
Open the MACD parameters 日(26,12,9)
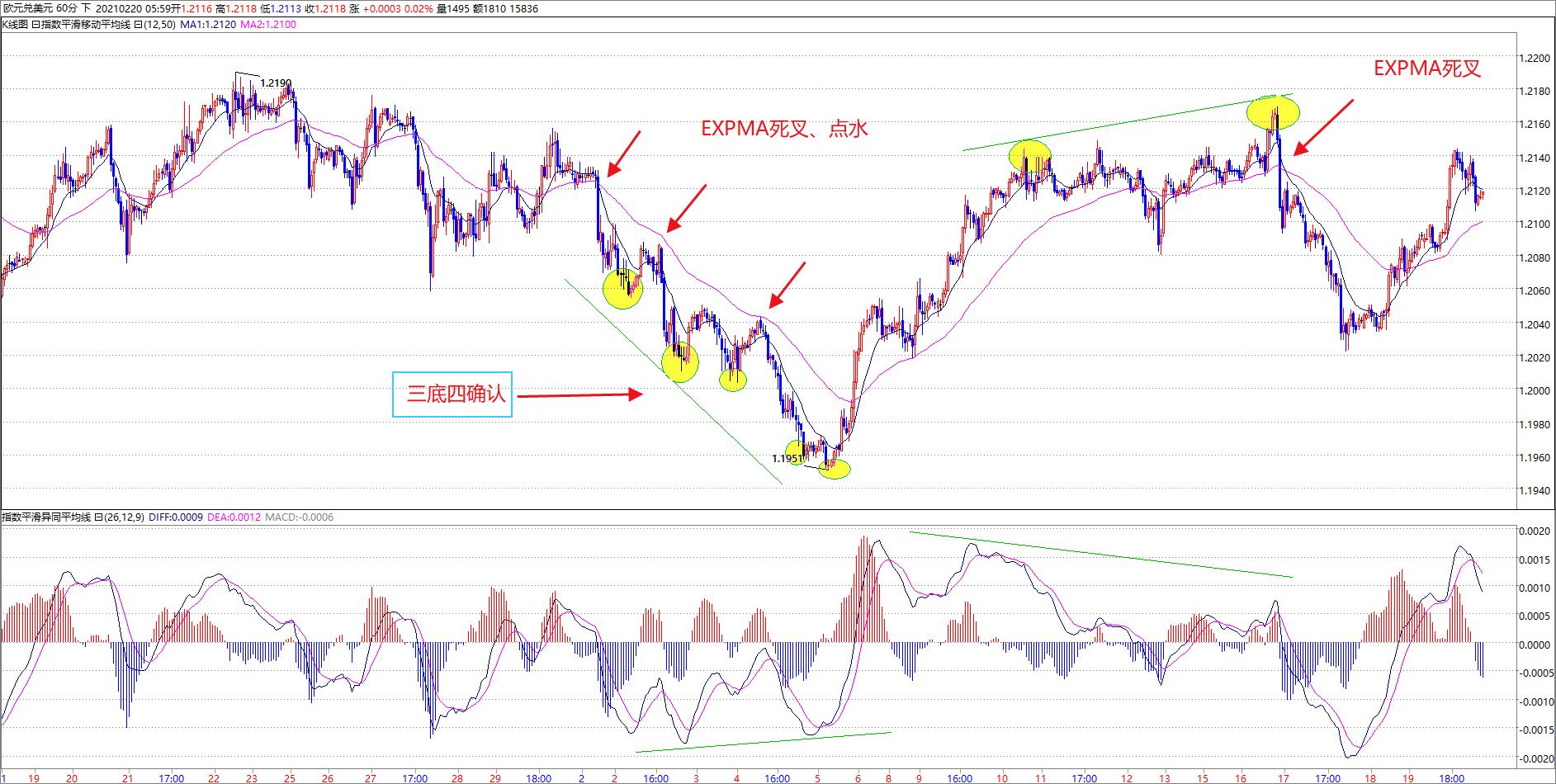click(x=120, y=517)
